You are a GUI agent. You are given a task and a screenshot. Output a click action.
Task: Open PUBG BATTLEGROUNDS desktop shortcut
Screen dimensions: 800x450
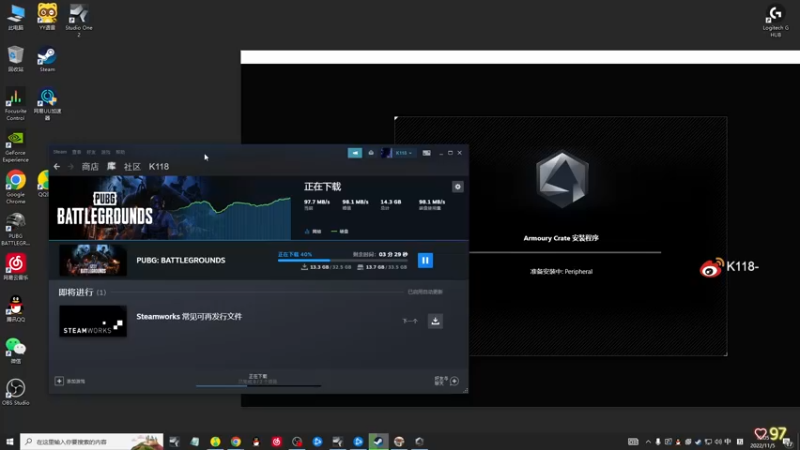15,230
